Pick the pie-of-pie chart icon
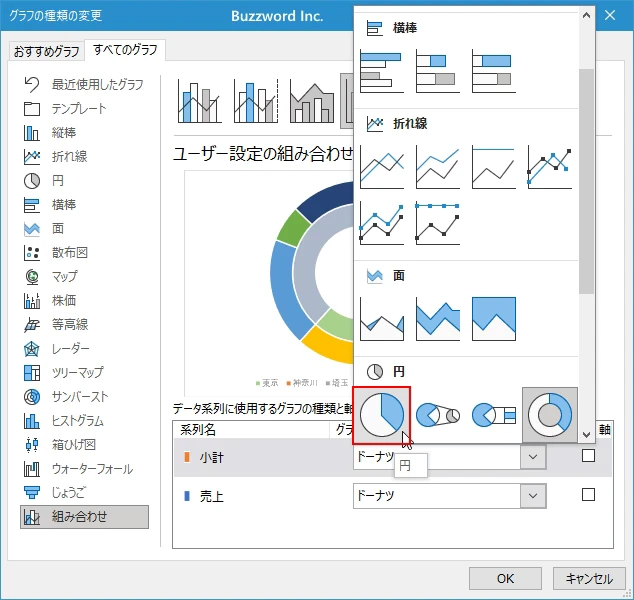 click(x=437, y=415)
